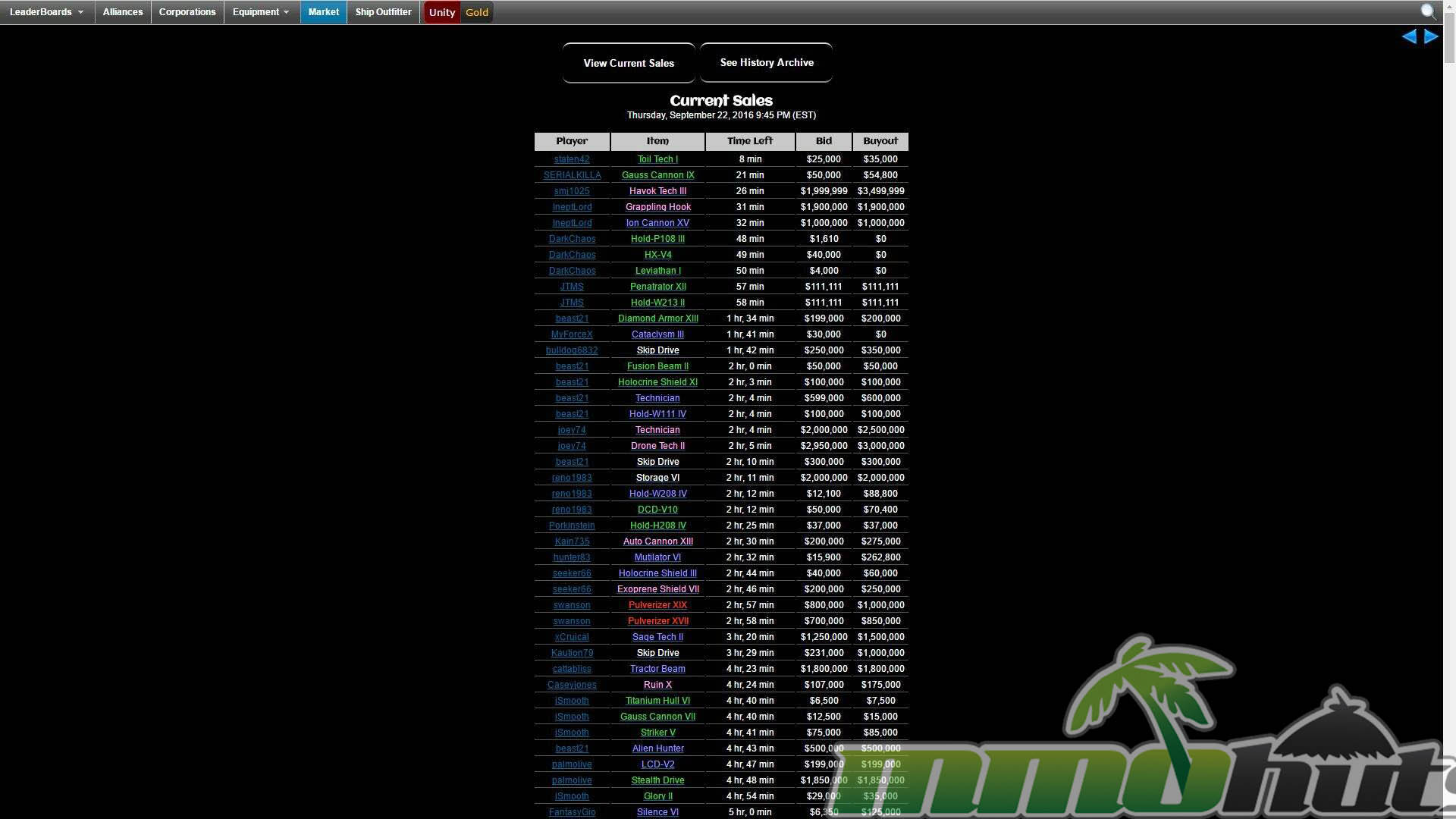Image resolution: width=1456 pixels, height=819 pixels.
Task: Open the Corporations menu item
Action: point(187,12)
